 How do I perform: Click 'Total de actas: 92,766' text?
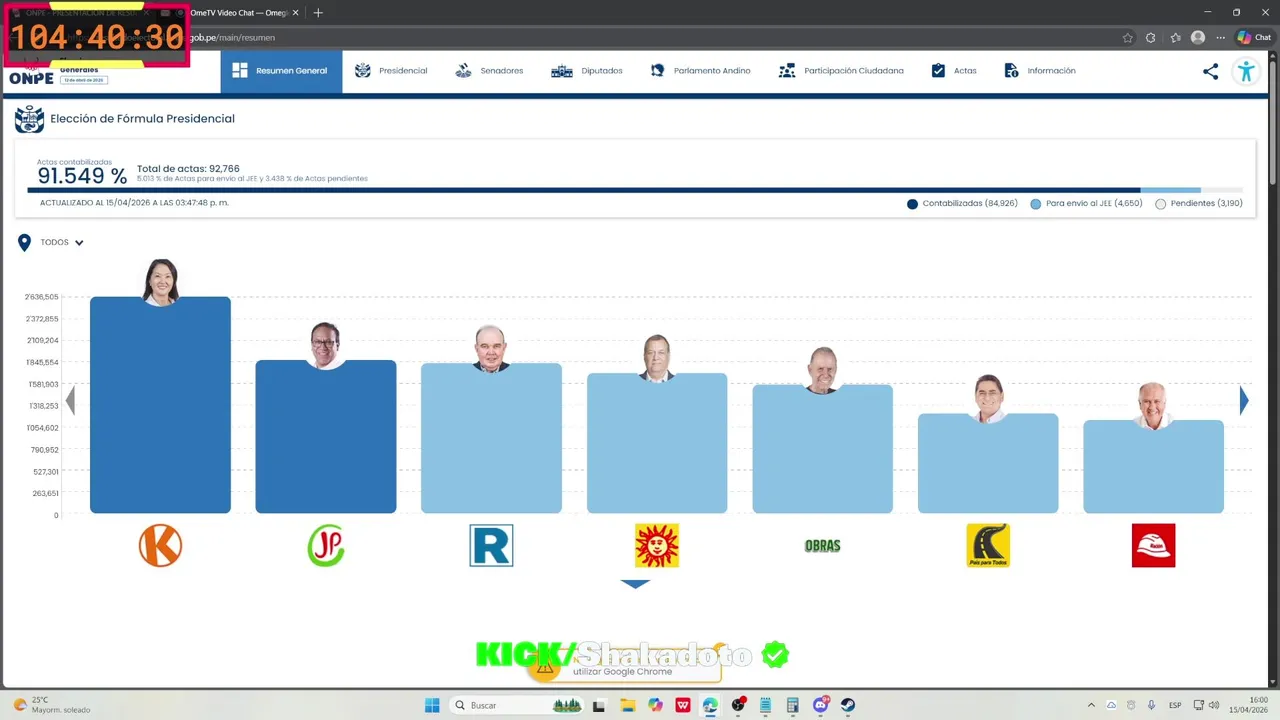pos(188,169)
